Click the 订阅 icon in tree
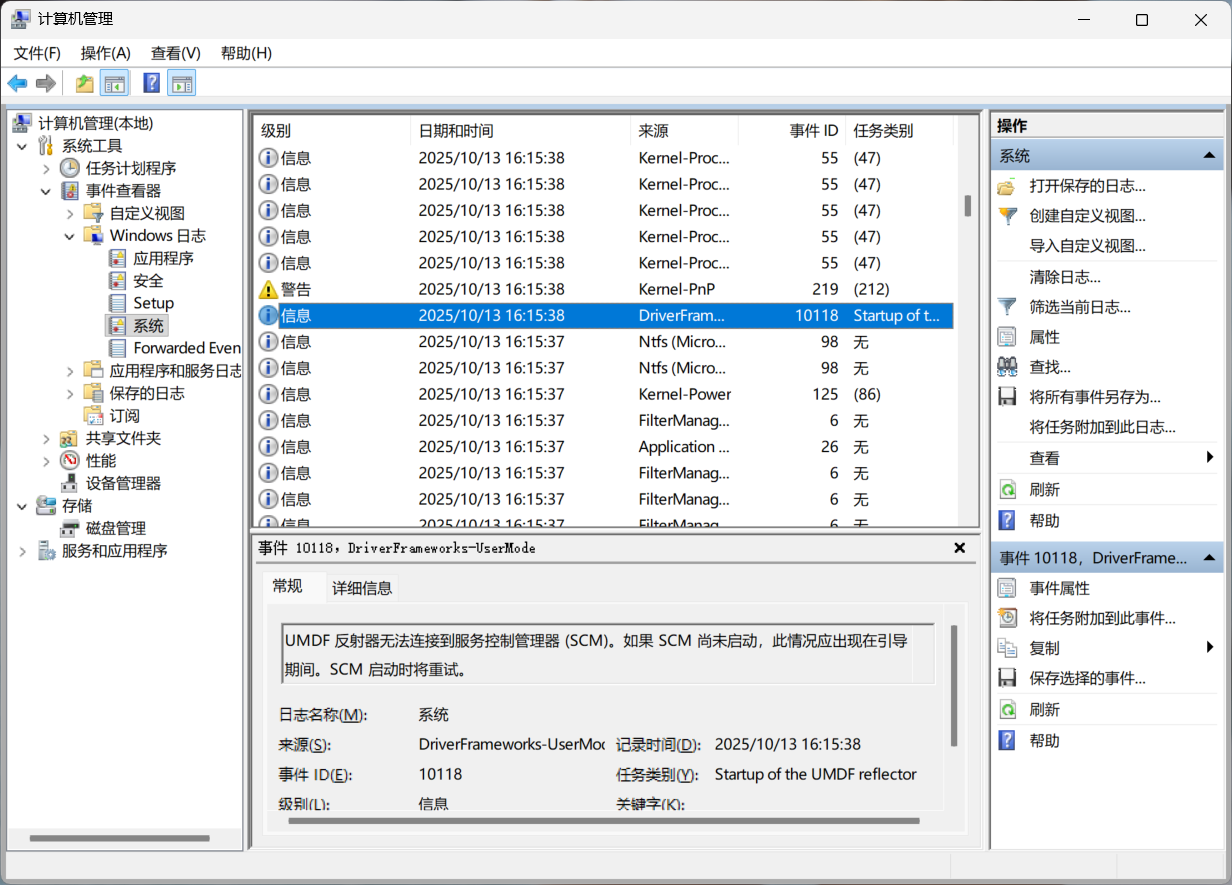This screenshot has height=885, width=1232. pyautogui.click(x=94, y=416)
